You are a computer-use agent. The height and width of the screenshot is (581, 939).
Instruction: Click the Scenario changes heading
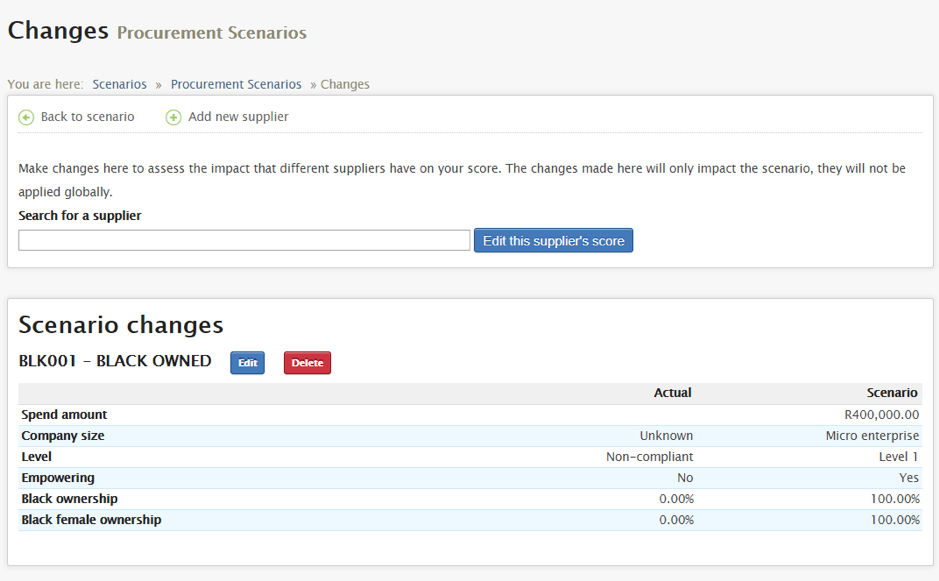pyautogui.click(x=121, y=325)
